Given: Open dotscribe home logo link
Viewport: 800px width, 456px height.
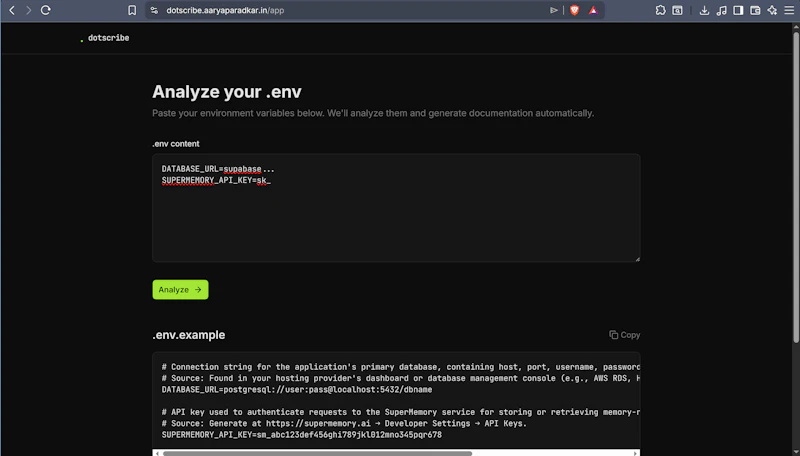Looking at the screenshot, I should click(105, 38).
